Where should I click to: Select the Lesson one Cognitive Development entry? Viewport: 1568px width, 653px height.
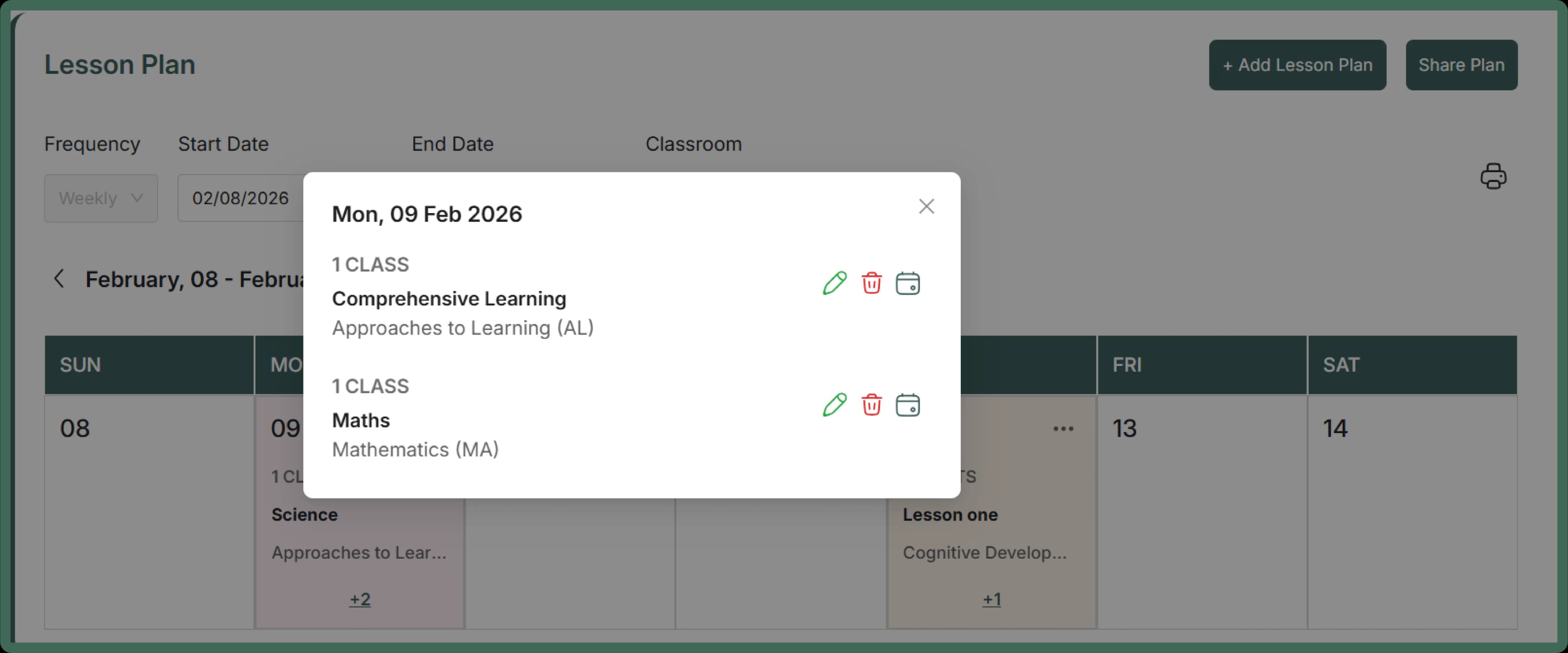950,514
